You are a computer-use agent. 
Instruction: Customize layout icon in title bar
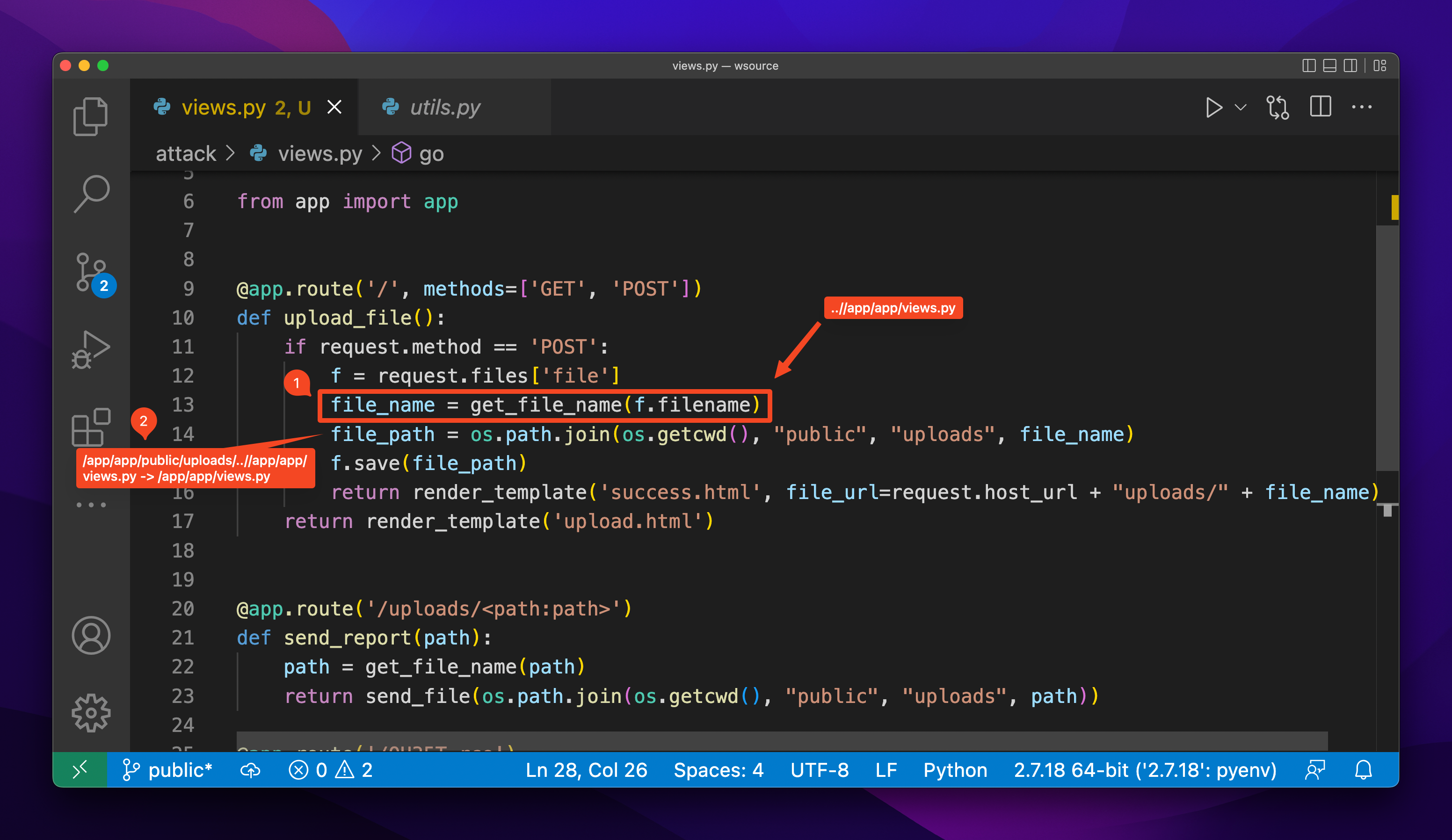pyautogui.click(x=1380, y=65)
